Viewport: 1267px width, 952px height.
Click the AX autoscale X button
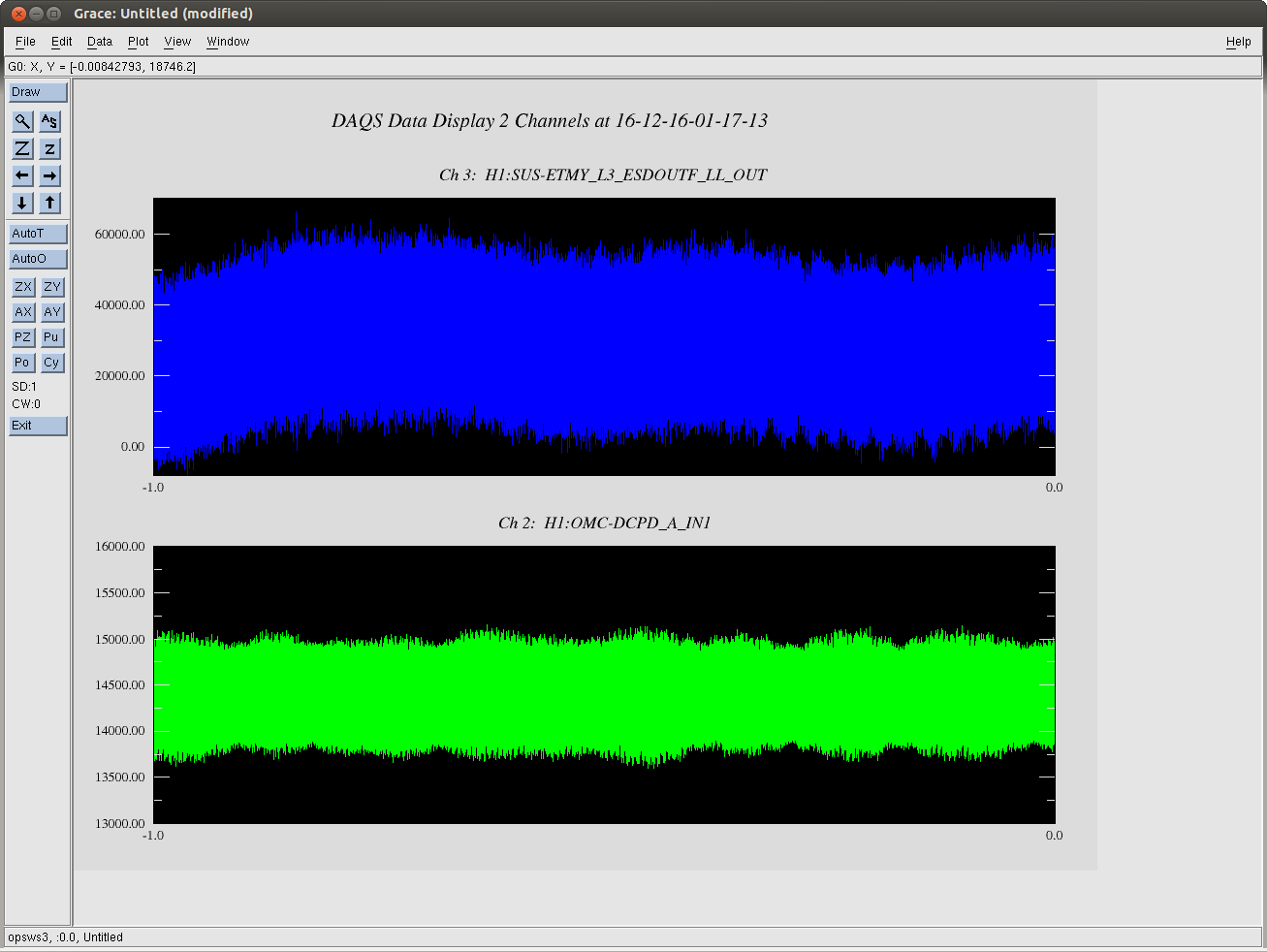[x=22, y=312]
